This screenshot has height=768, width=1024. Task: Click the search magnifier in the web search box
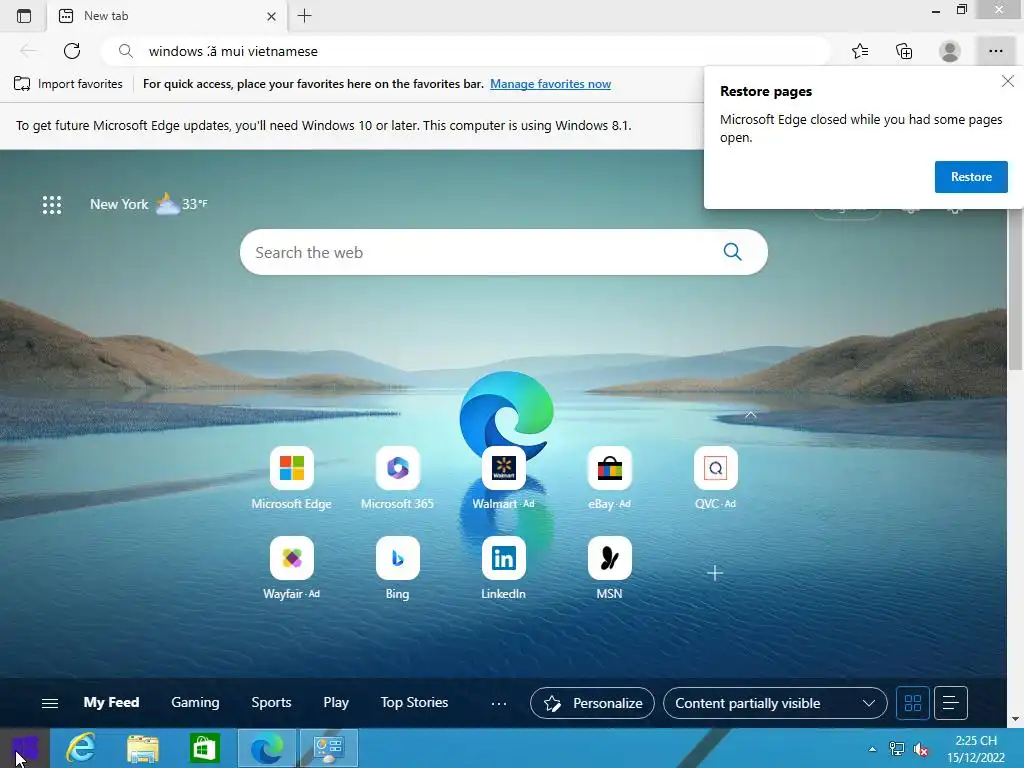point(732,251)
